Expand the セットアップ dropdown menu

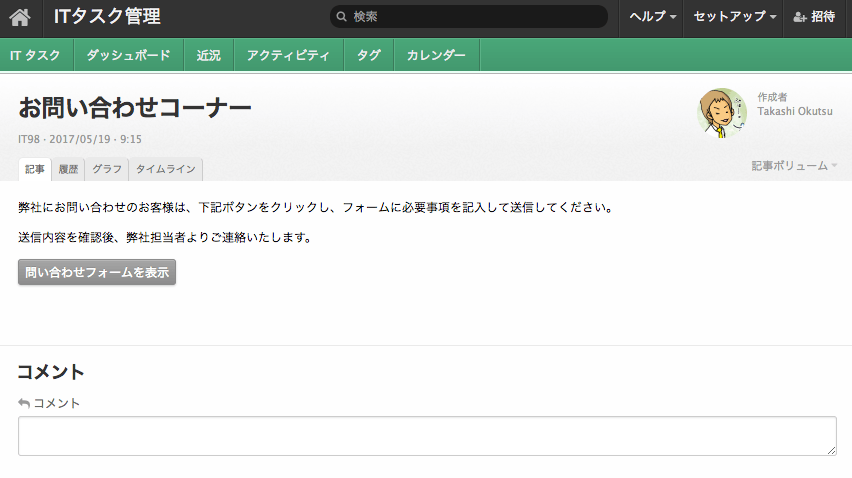(x=735, y=17)
